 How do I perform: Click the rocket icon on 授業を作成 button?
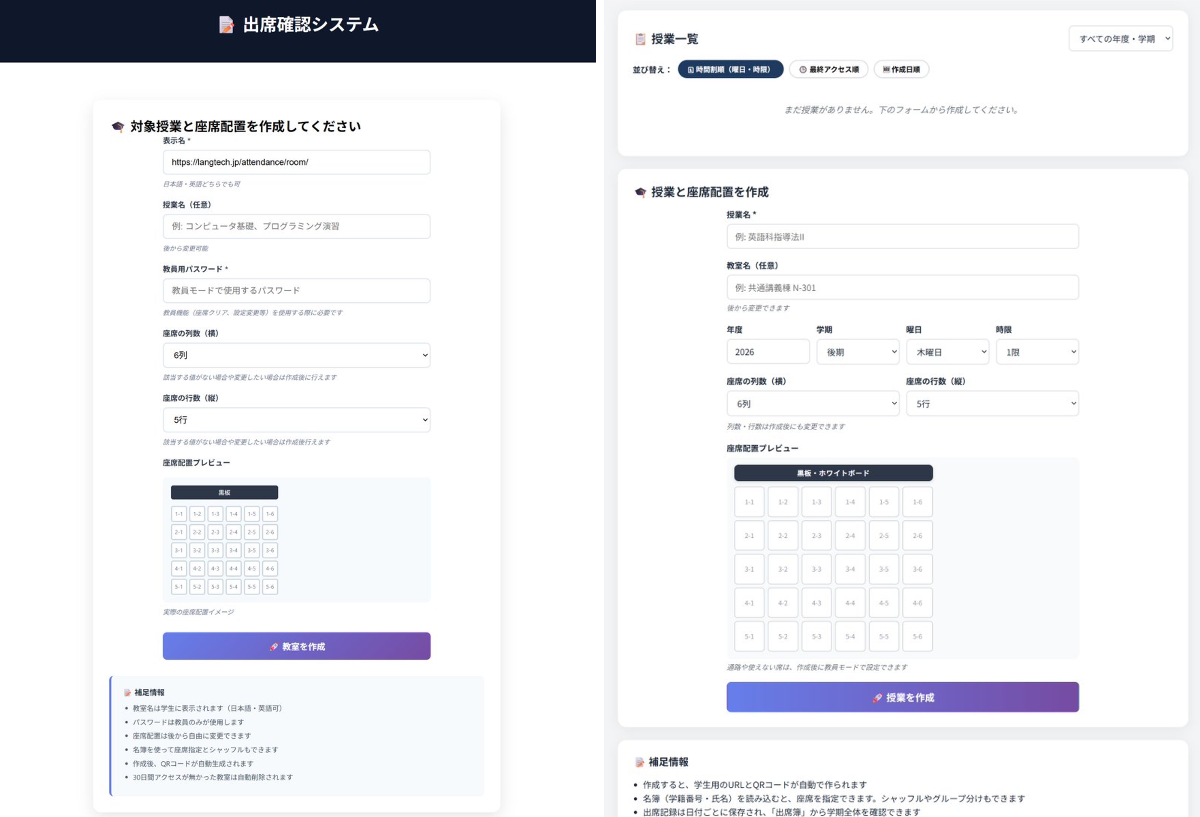[x=877, y=698]
